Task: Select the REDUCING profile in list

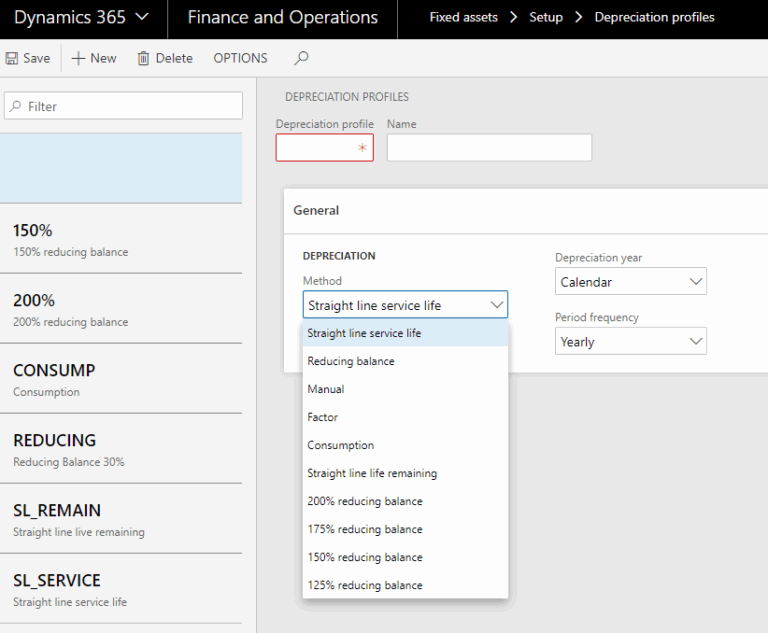Action: point(121,449)
